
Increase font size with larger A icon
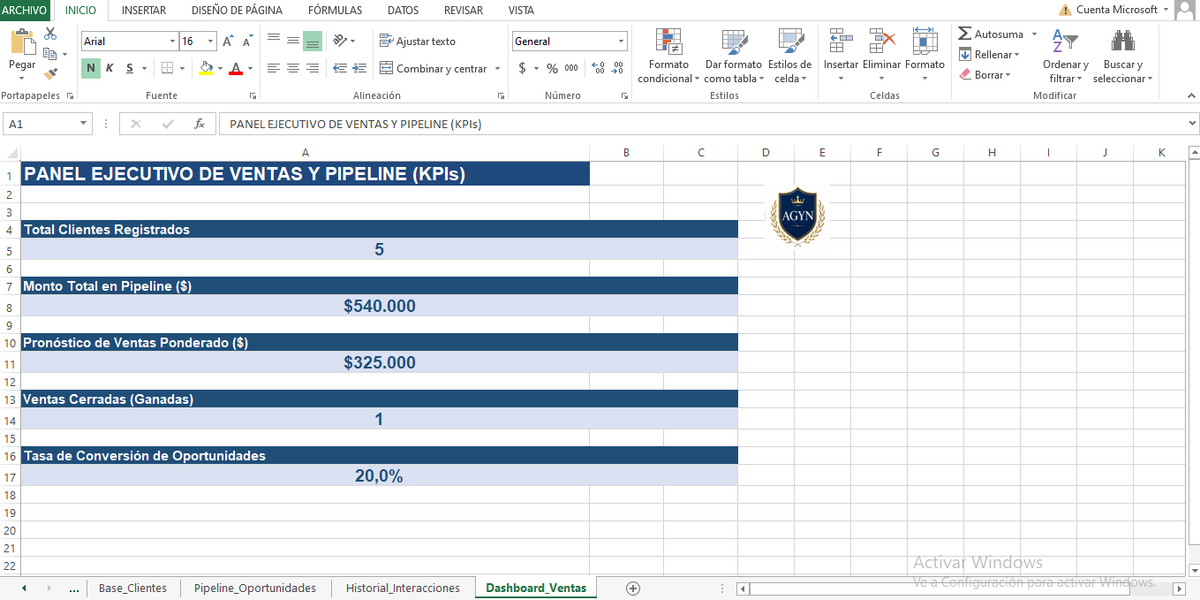tap(228, 41)
